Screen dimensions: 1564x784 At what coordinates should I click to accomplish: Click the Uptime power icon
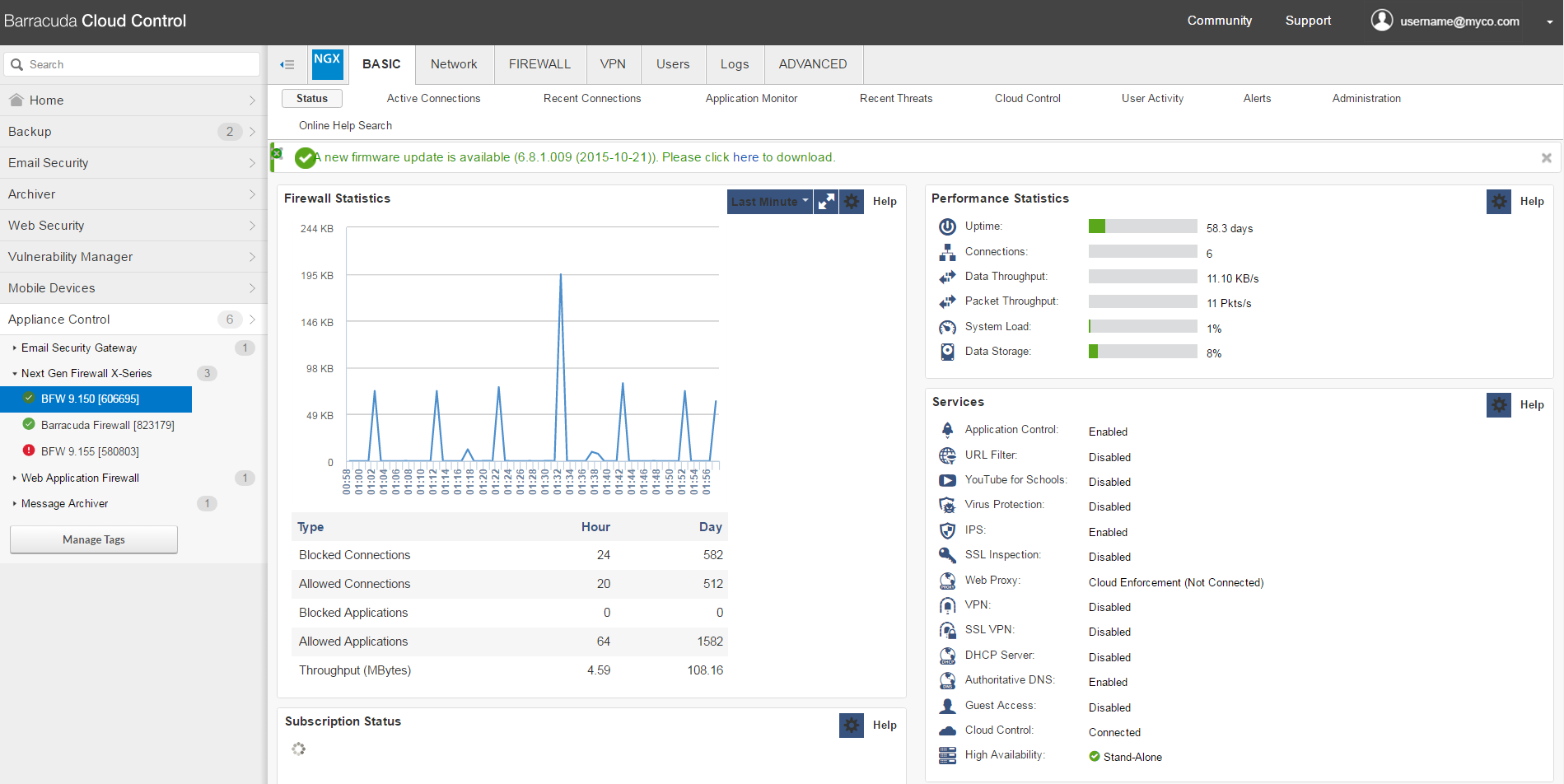point(947,226)
